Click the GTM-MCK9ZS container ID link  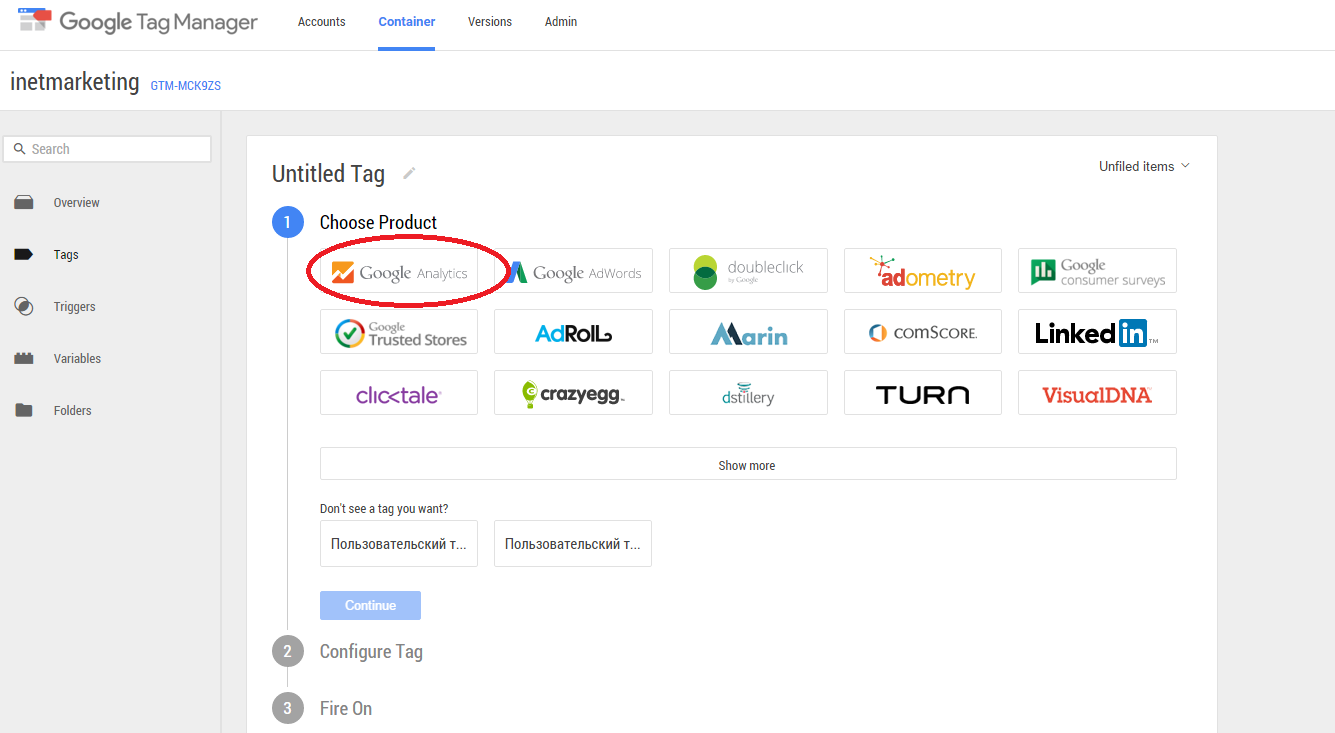click(186, 86)
